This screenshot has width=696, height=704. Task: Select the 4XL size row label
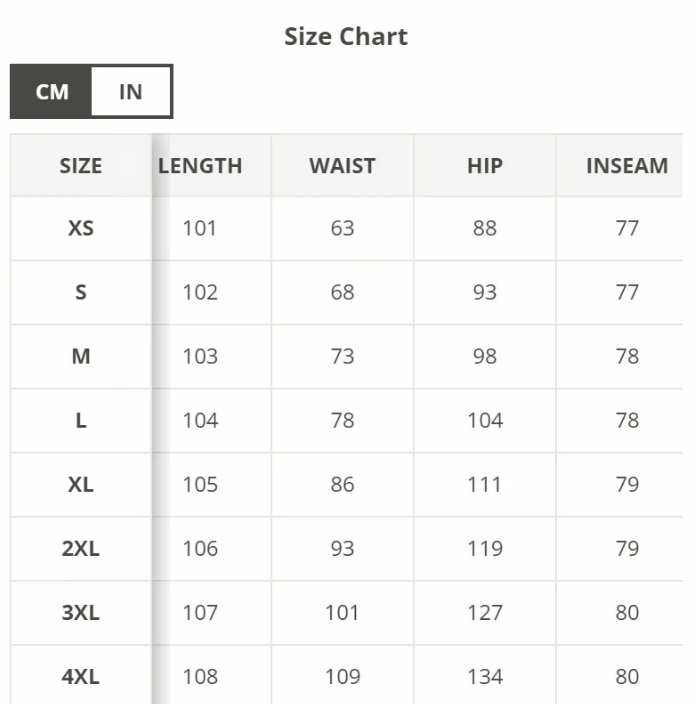(x=81, y=676)
